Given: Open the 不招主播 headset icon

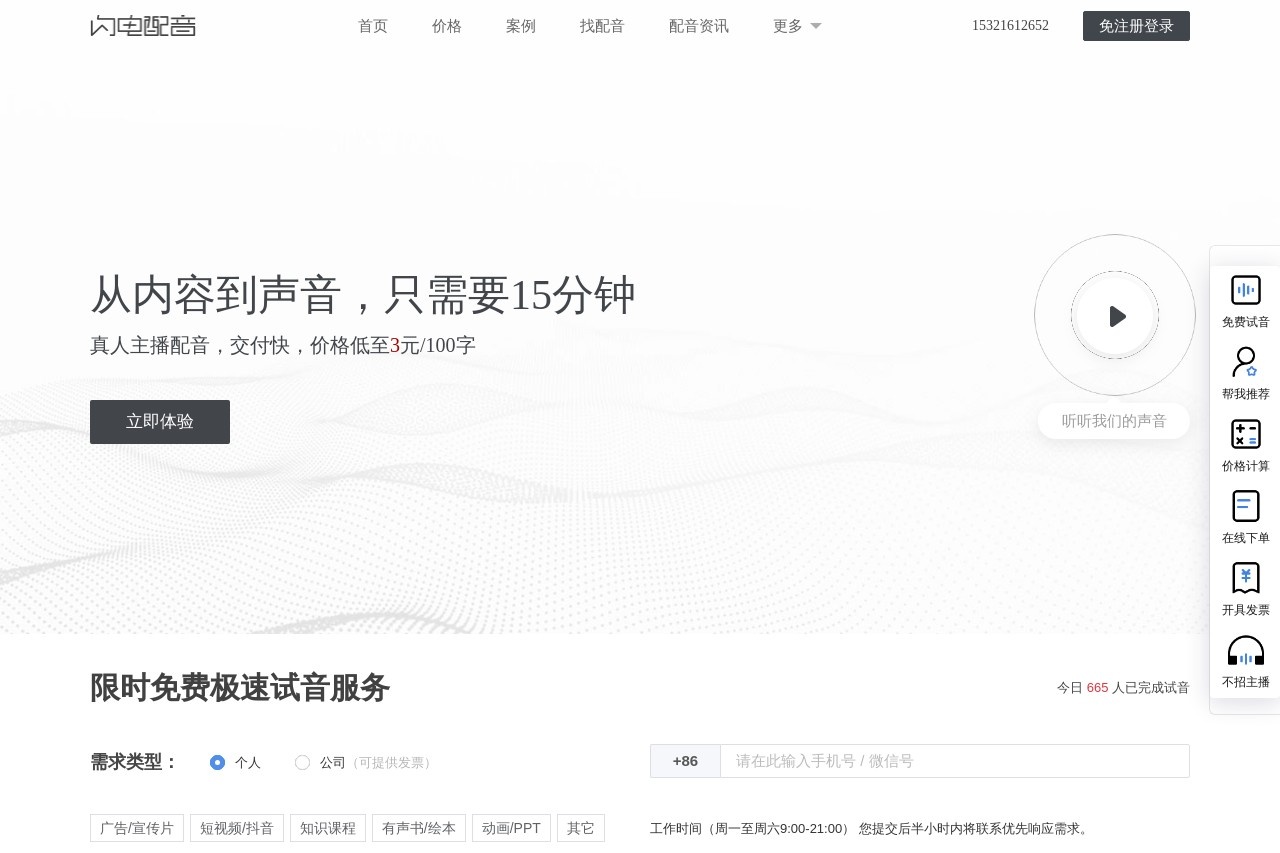Looking at the screenshot, I should [x=1246, y=657].
